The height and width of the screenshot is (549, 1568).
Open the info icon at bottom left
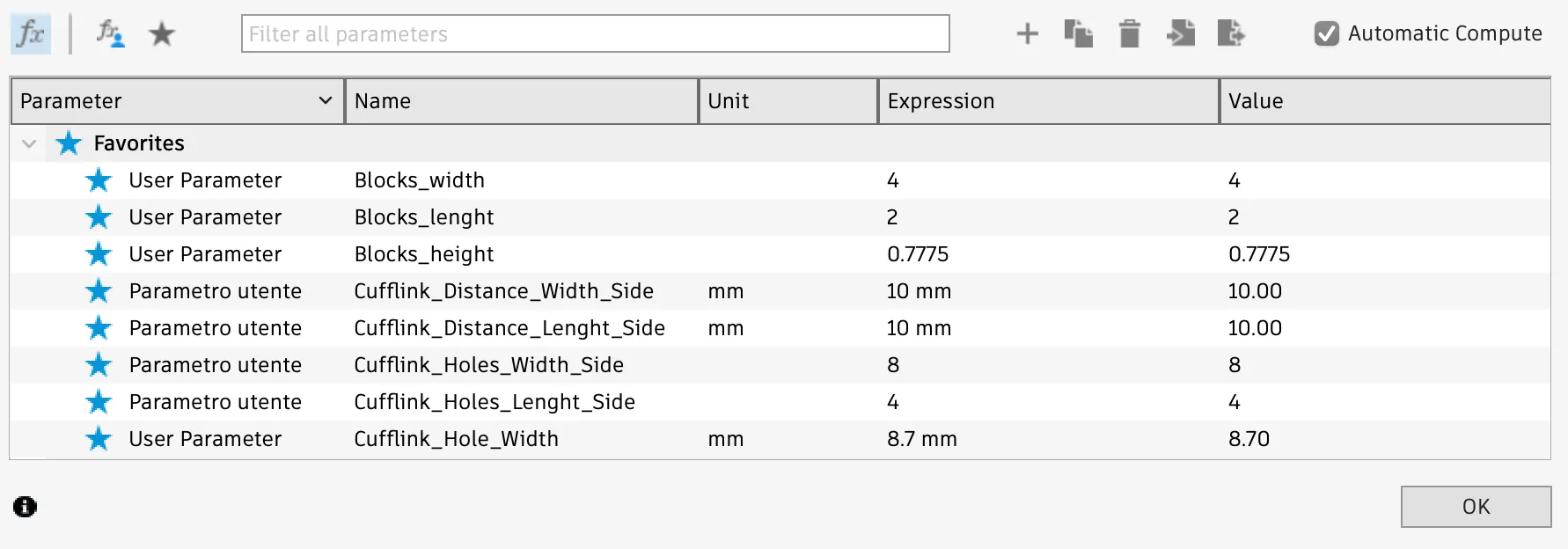[x=25, y=507]
